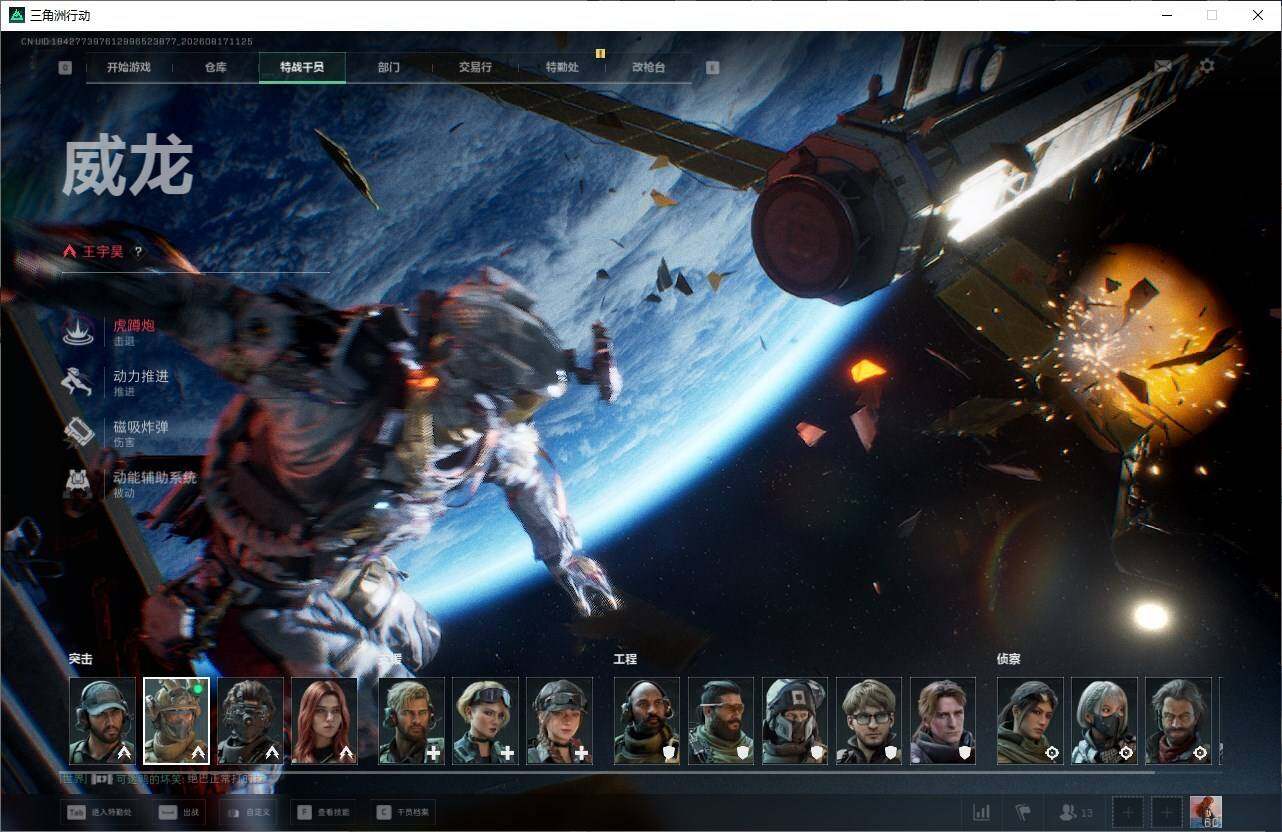This screenshot has width=1282, height=832.
Task: Select the bald engineer with red headset
Action: (x=647, y=721)
